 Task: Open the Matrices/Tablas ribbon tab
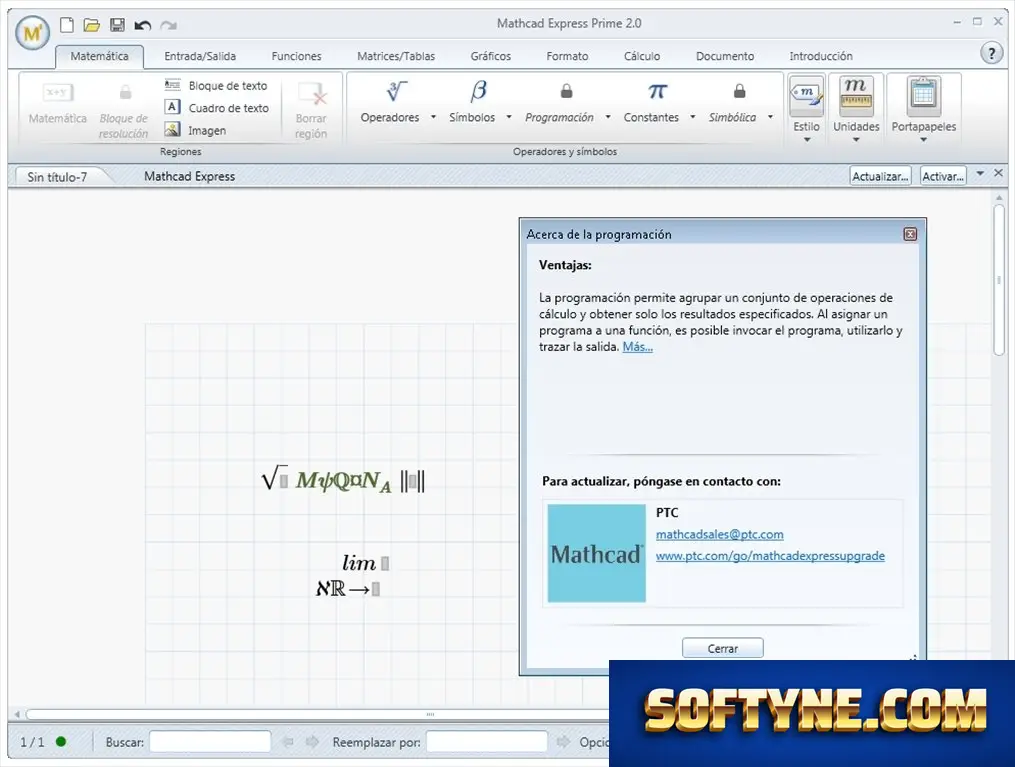(x=396, y=56)
